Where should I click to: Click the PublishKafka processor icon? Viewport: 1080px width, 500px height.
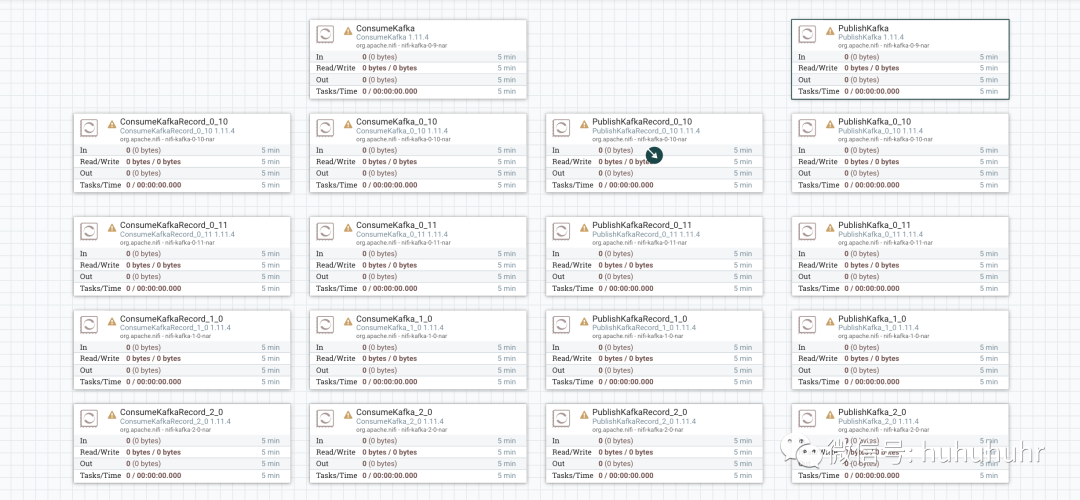[807, 34]
